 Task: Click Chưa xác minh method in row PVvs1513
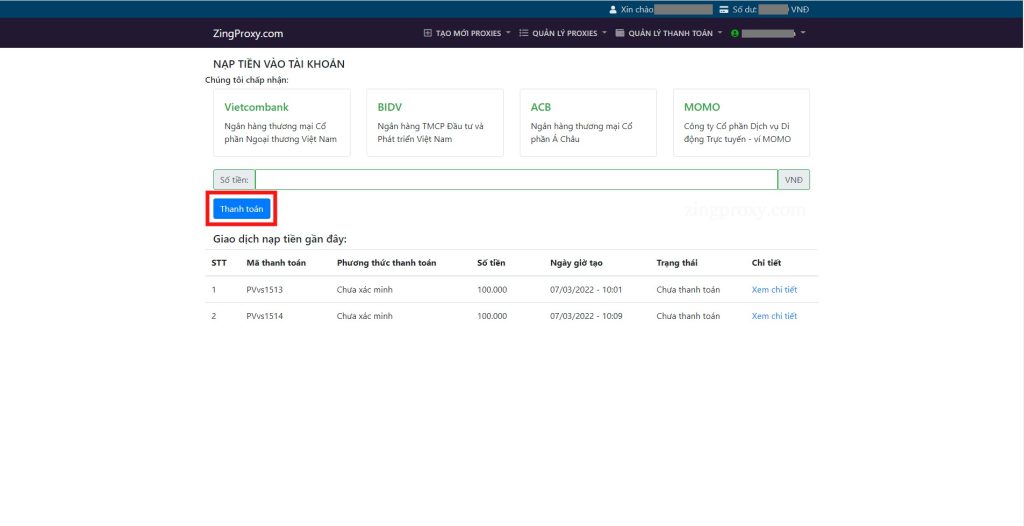364,289
